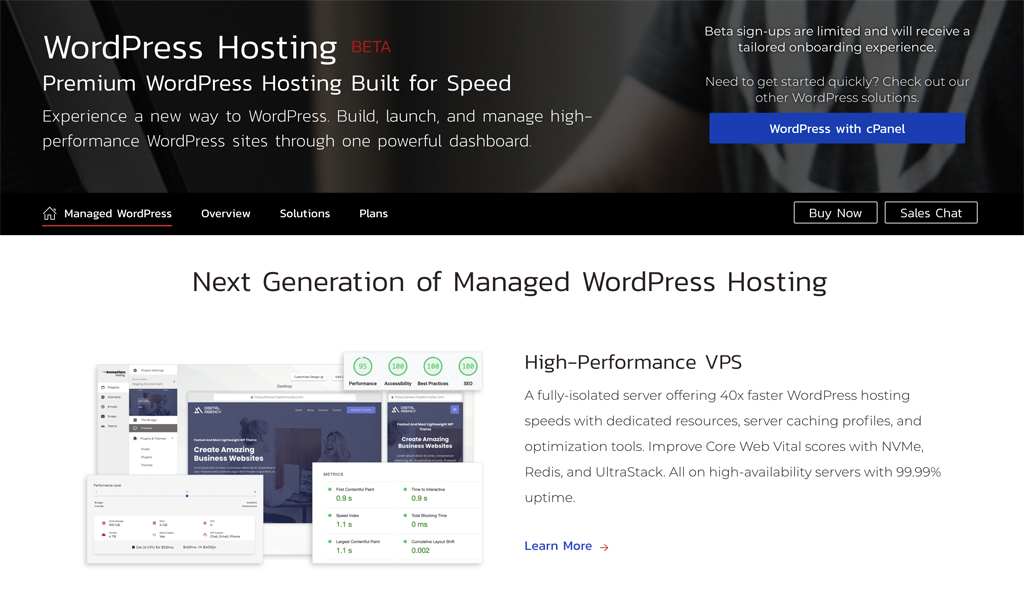The image size is (1024, 601).
Task: Click 'Create Amazing Business Websites' in desktop preview
Action: [229, 454]
